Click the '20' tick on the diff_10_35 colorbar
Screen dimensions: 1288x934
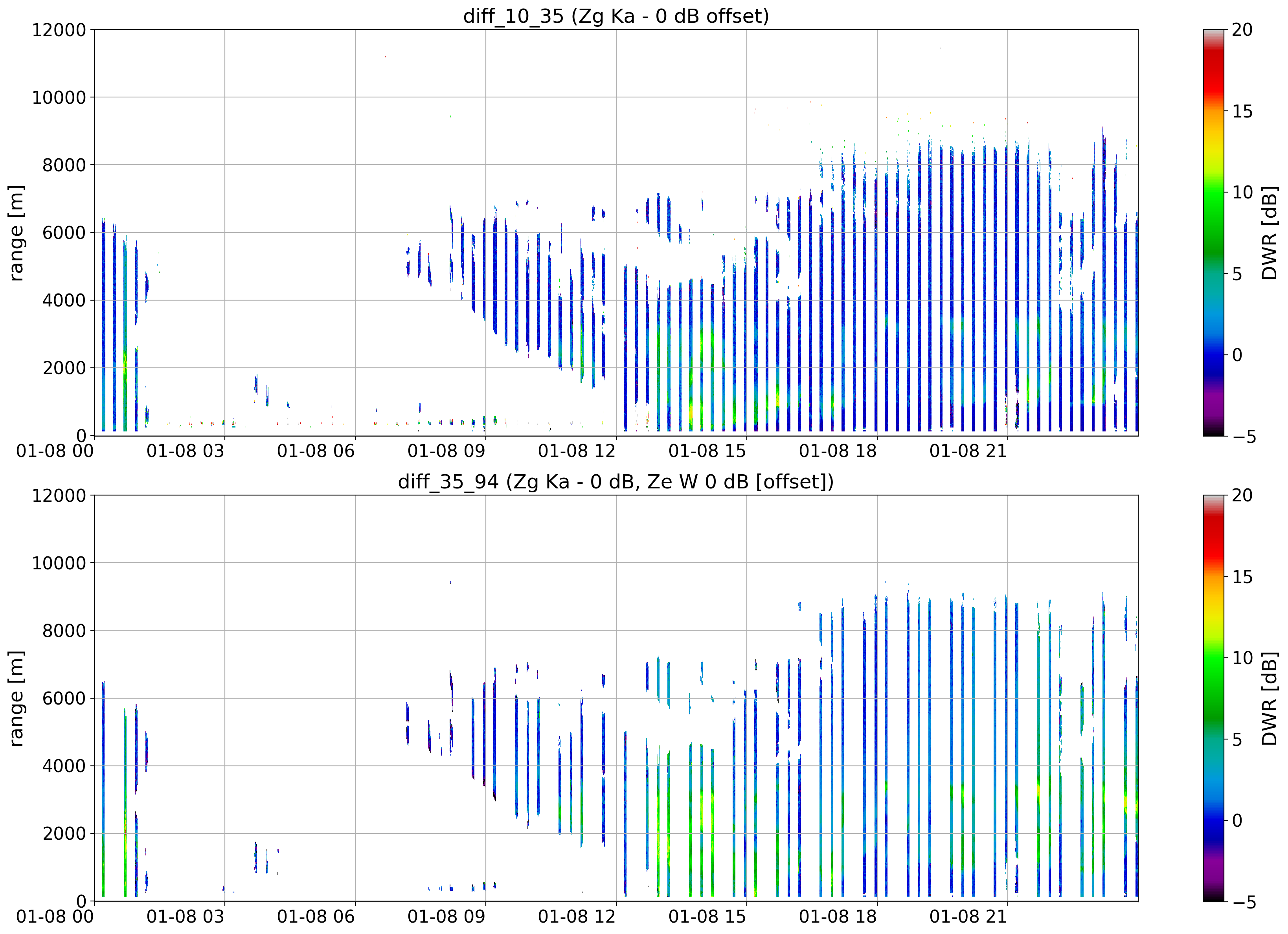1242,29
